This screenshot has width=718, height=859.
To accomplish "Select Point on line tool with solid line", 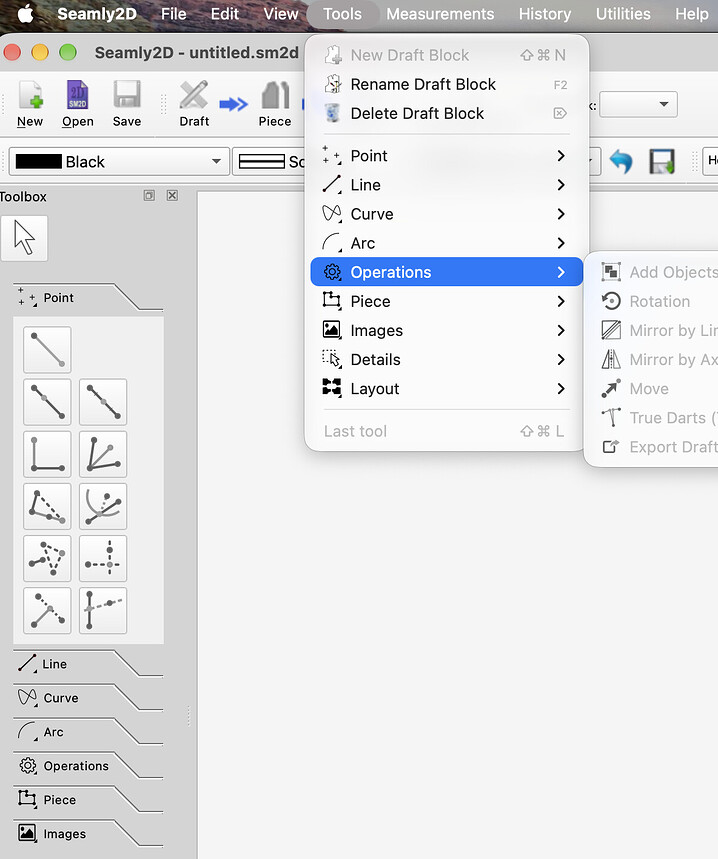I will [47, 402].
